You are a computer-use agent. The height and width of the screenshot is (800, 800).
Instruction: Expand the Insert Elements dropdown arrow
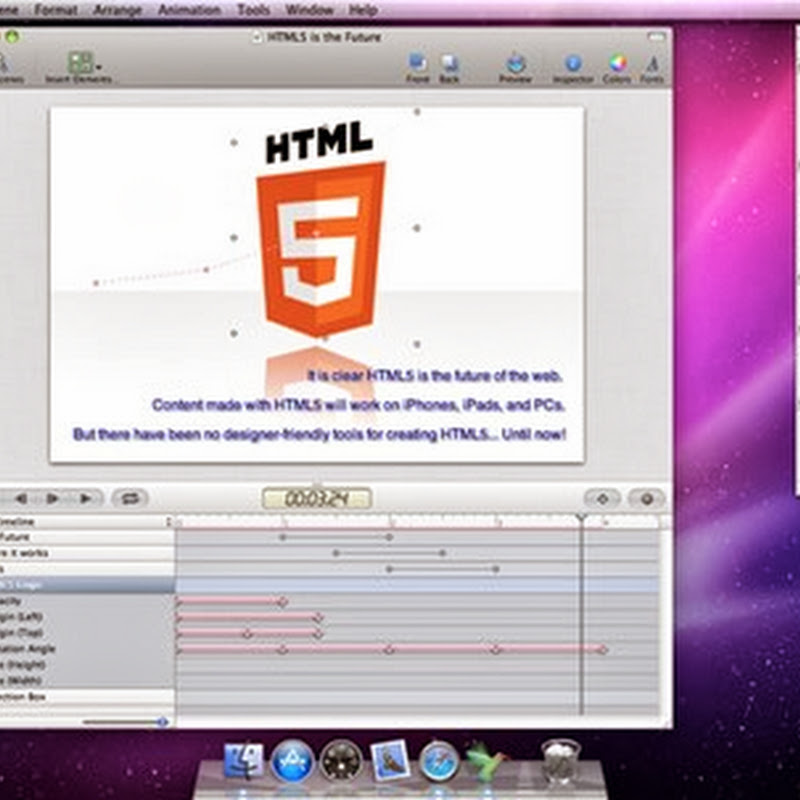tap(98, 66)
